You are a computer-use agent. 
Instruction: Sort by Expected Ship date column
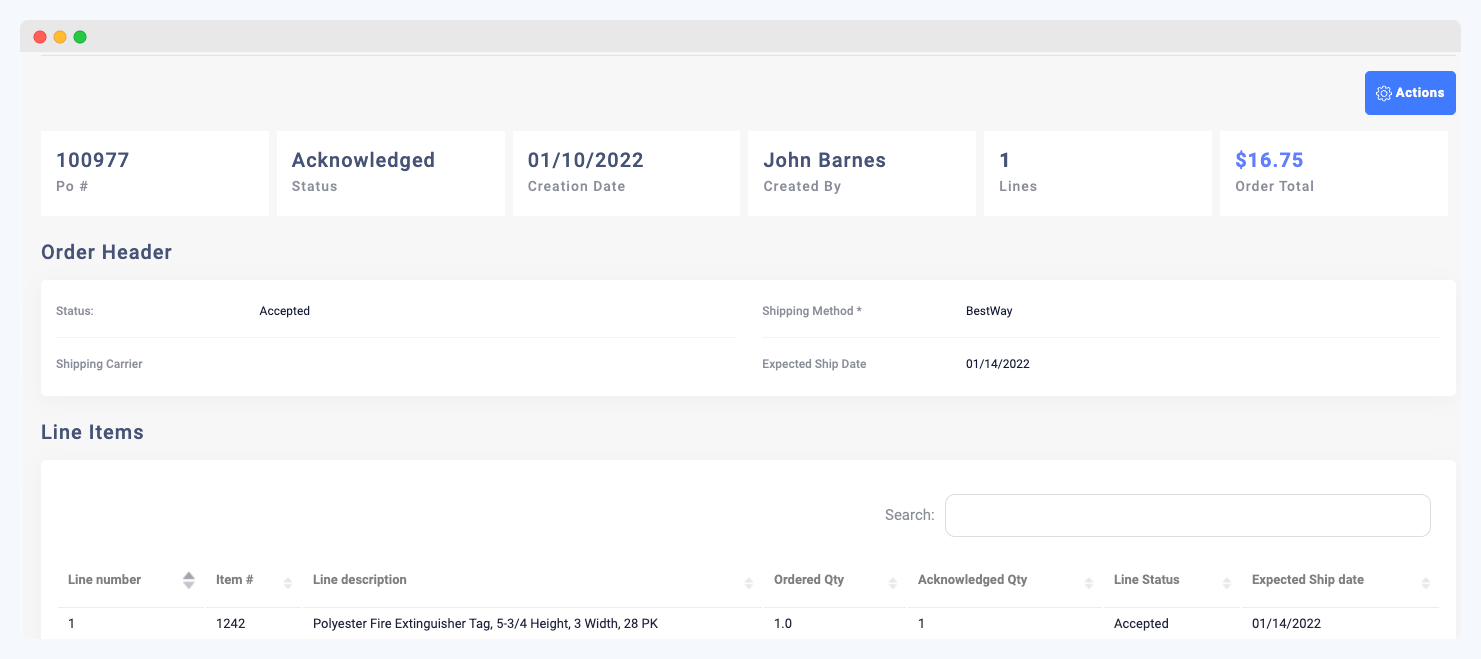point(1425,580)
